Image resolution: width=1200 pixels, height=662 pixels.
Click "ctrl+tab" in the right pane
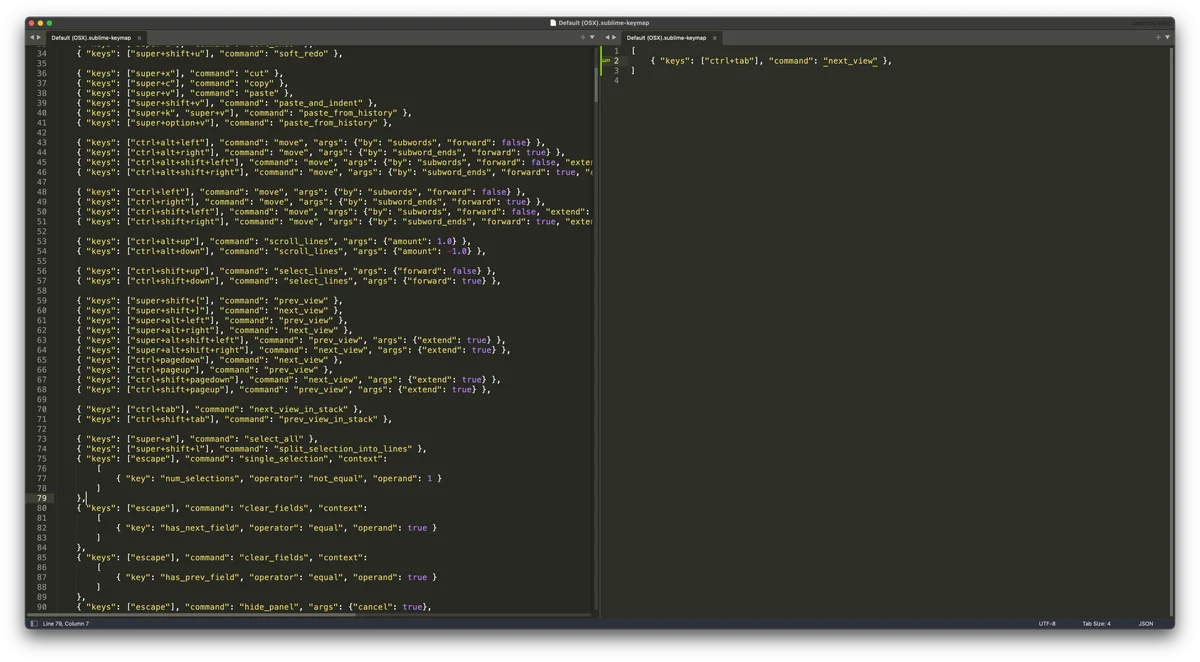pos(730,61)
